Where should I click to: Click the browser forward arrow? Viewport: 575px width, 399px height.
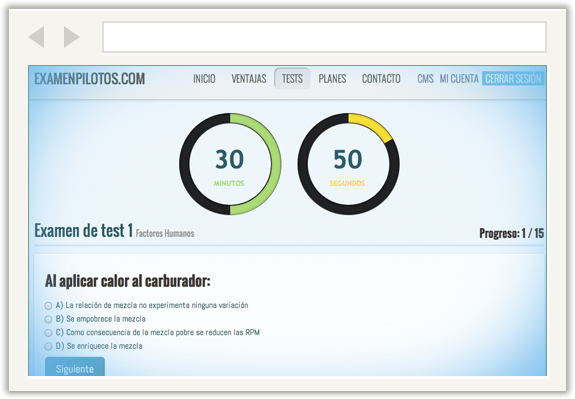tap(72, 37)
